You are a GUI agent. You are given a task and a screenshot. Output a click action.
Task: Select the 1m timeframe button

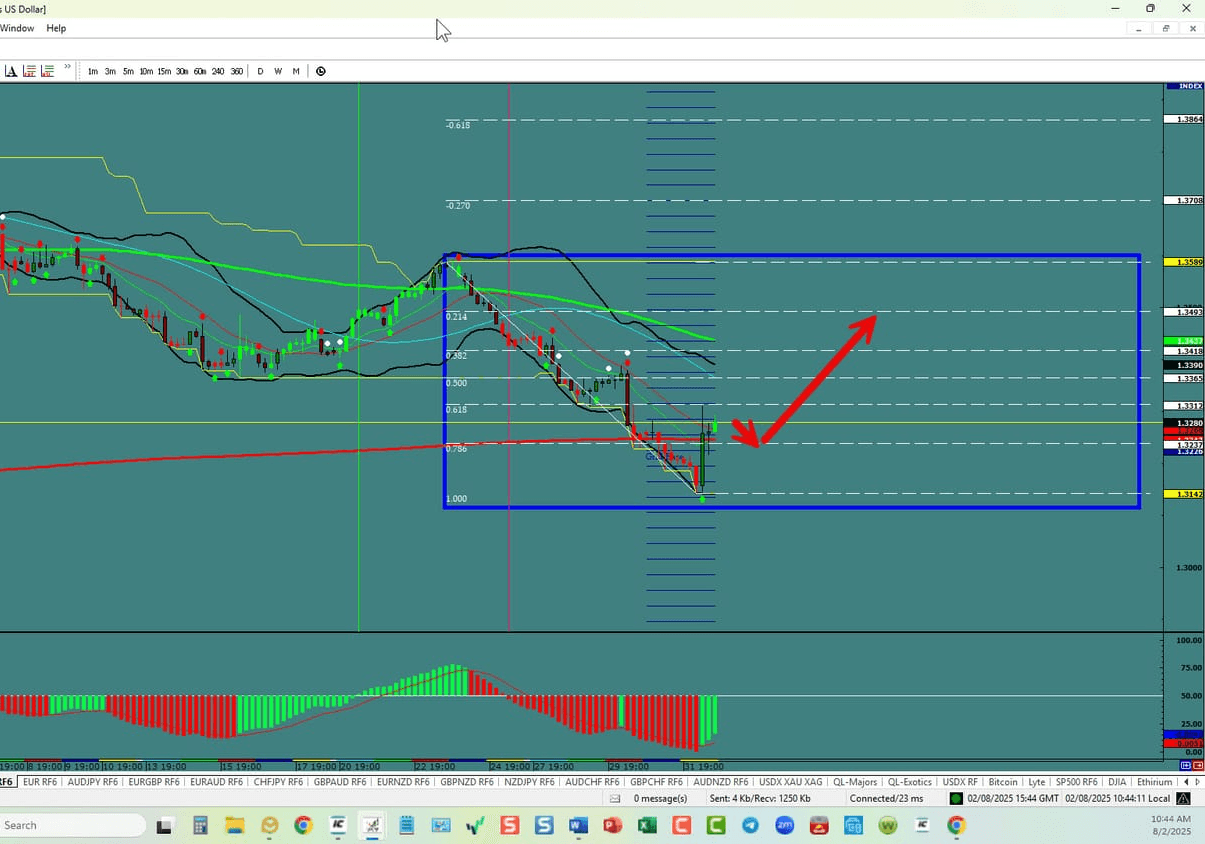(92, 71)
